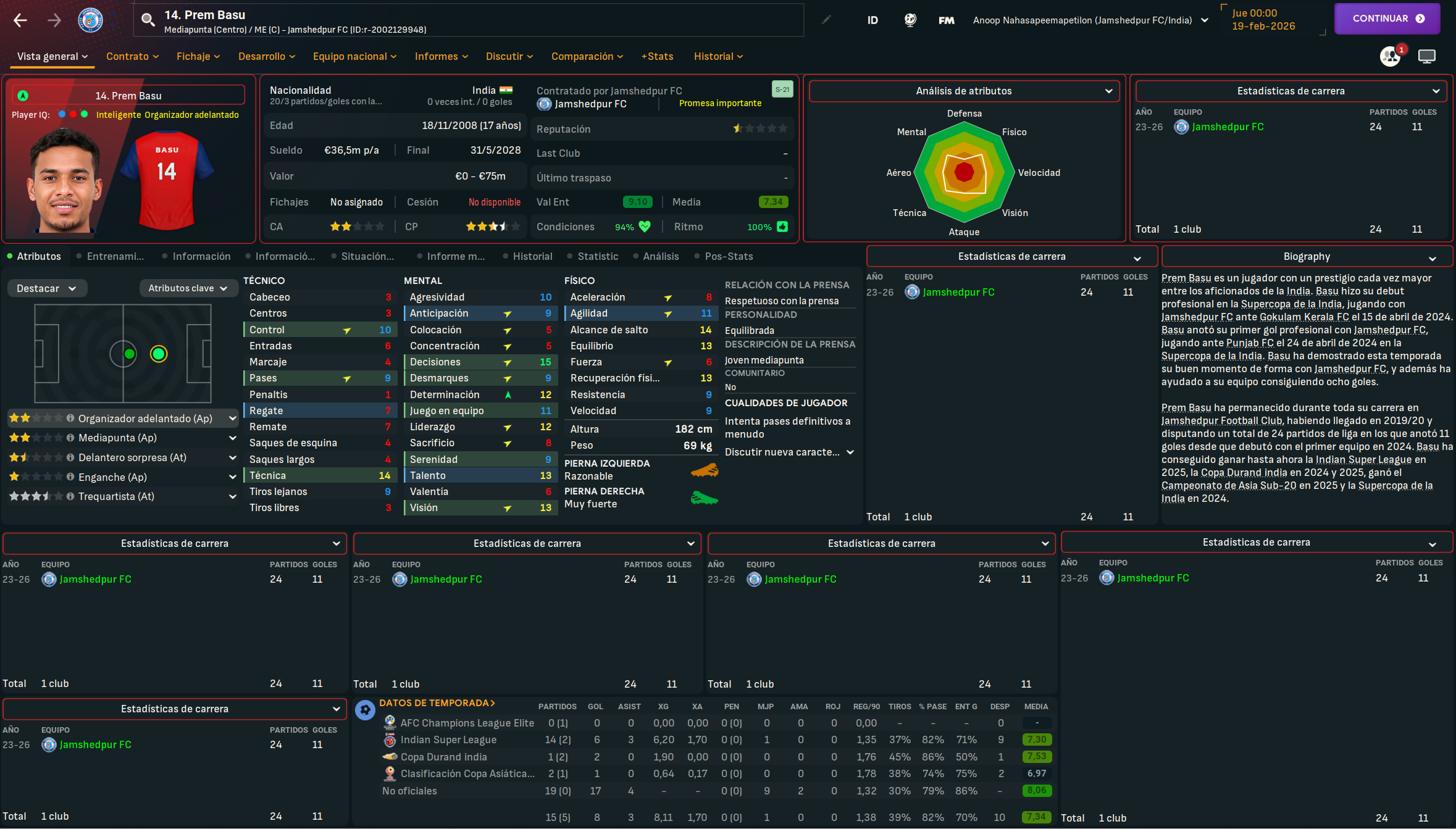1456x829 pixels.
Task: Click the right foot green boot icon
Action: point(705,498)
